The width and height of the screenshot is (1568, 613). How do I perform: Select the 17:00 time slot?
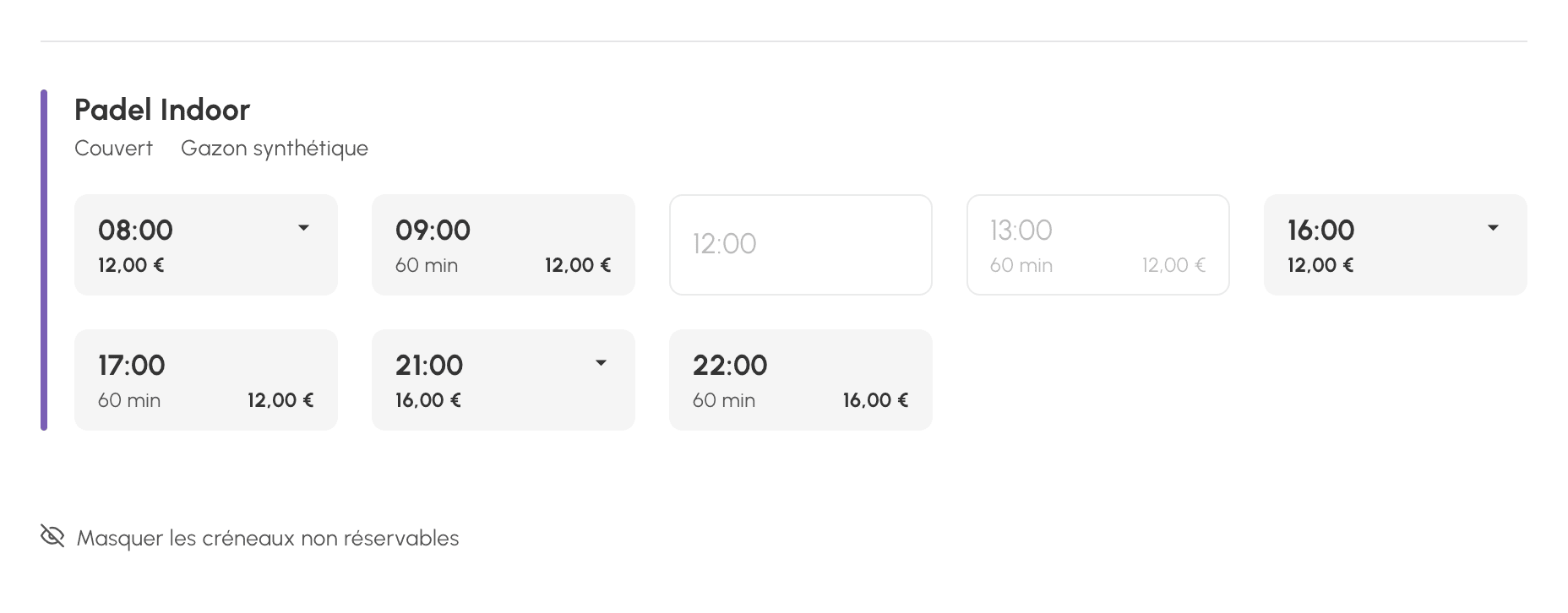coord(206,380)
